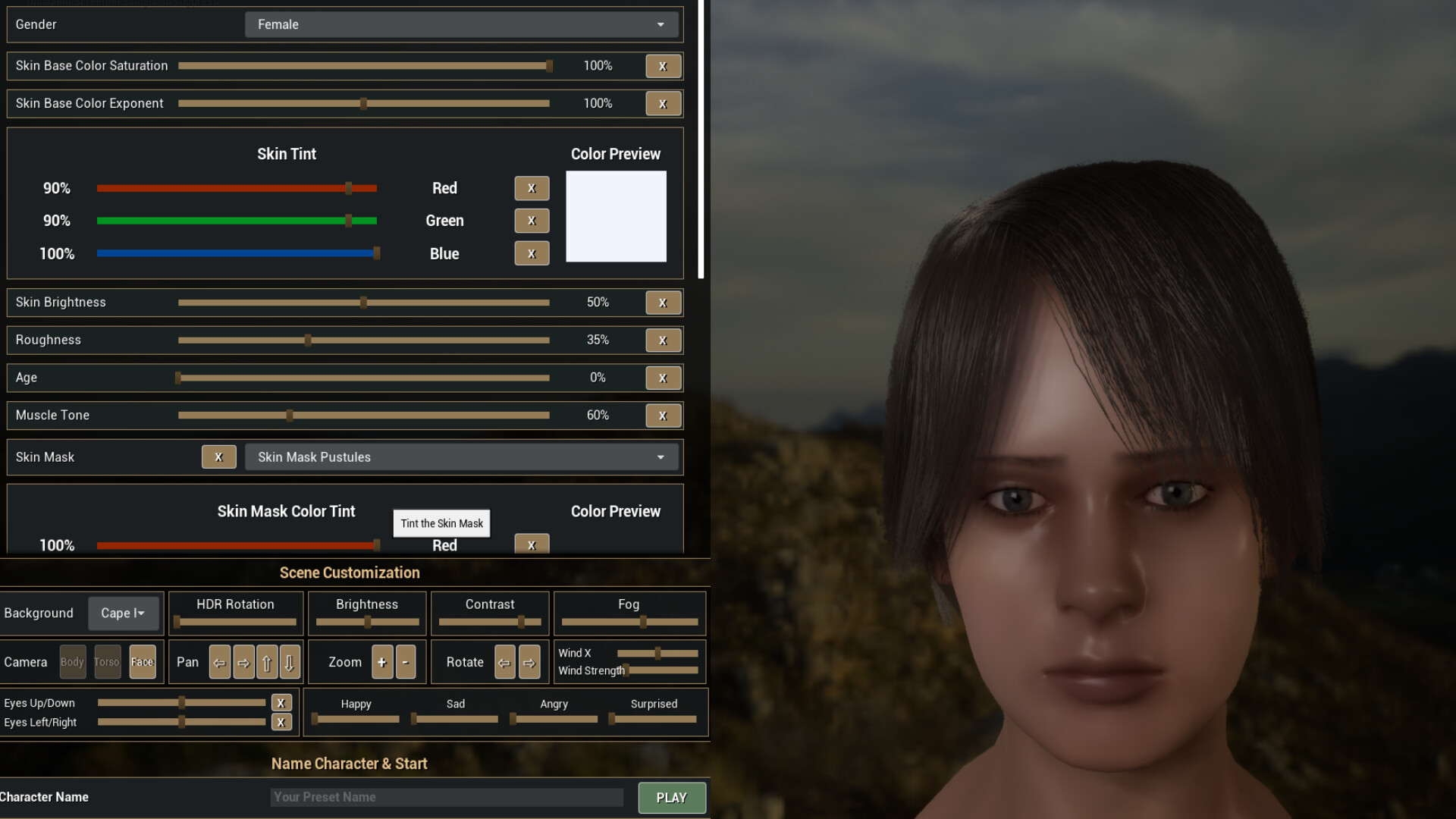Screen dimensions: 1456x819
Task: Zoom out using the minus icon
Action: point(405,662)
